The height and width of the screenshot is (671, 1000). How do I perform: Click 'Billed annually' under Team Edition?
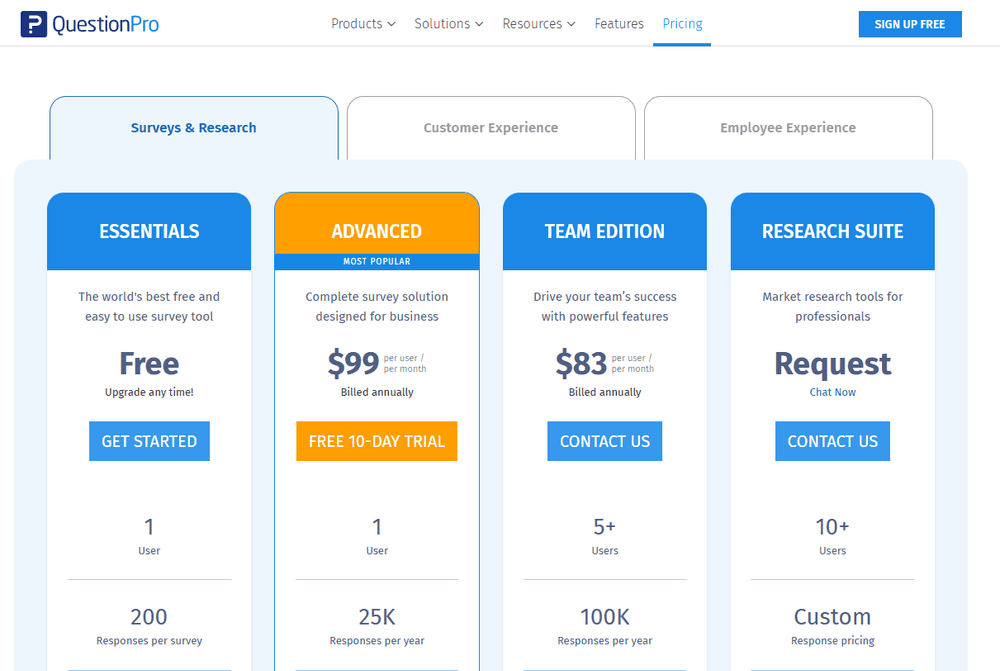coord(605,392)
